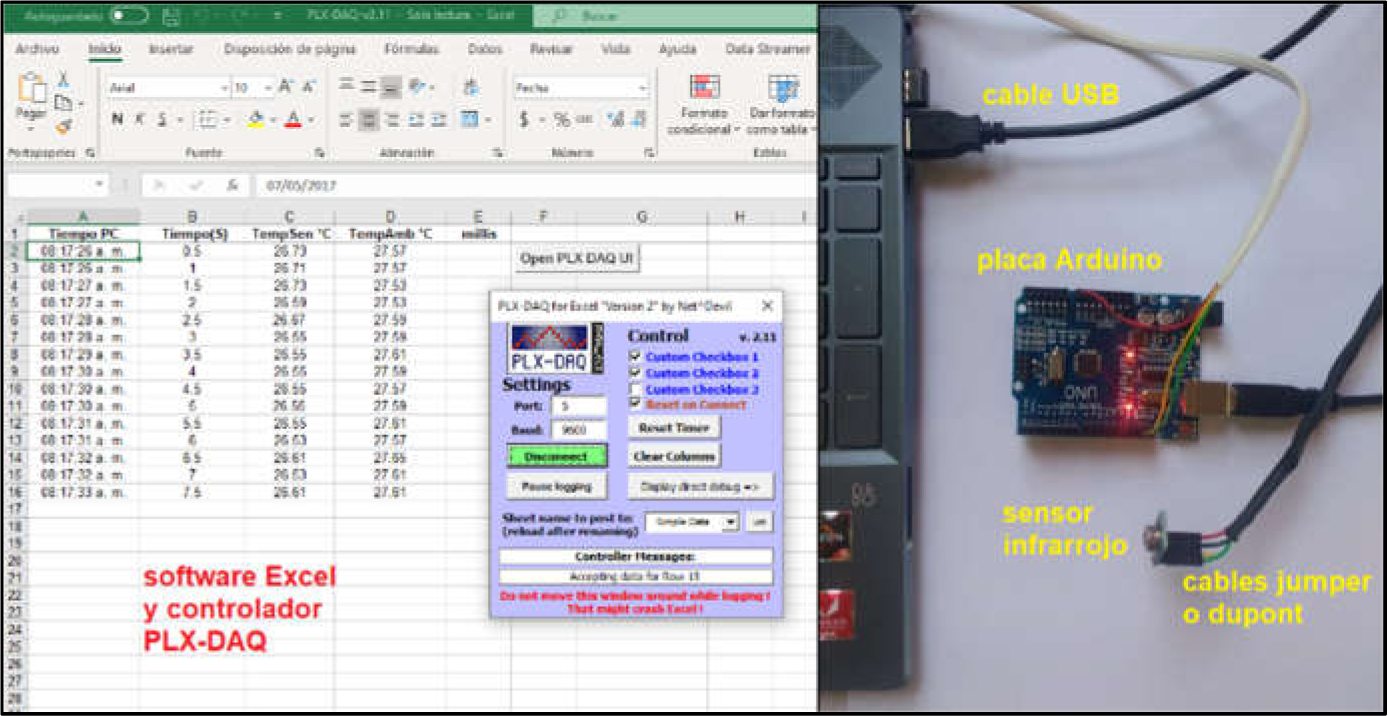Open the Fecha number format dropdown
The image size is (1388, 716).
642,88
